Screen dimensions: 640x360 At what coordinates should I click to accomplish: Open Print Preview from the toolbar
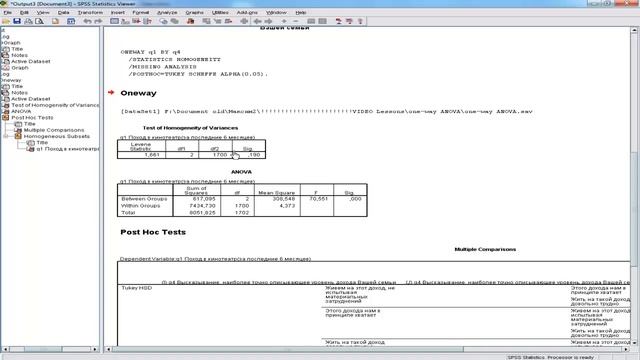39,21
